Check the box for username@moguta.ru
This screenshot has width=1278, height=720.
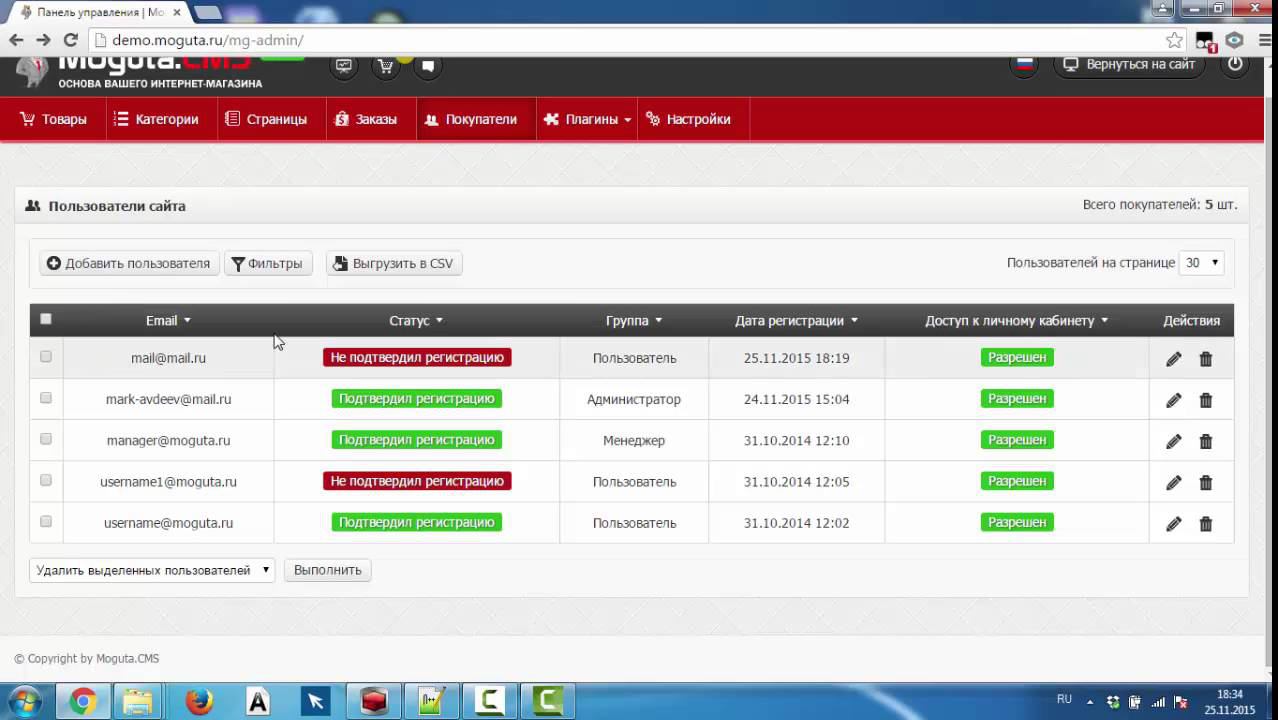(45, 521)
